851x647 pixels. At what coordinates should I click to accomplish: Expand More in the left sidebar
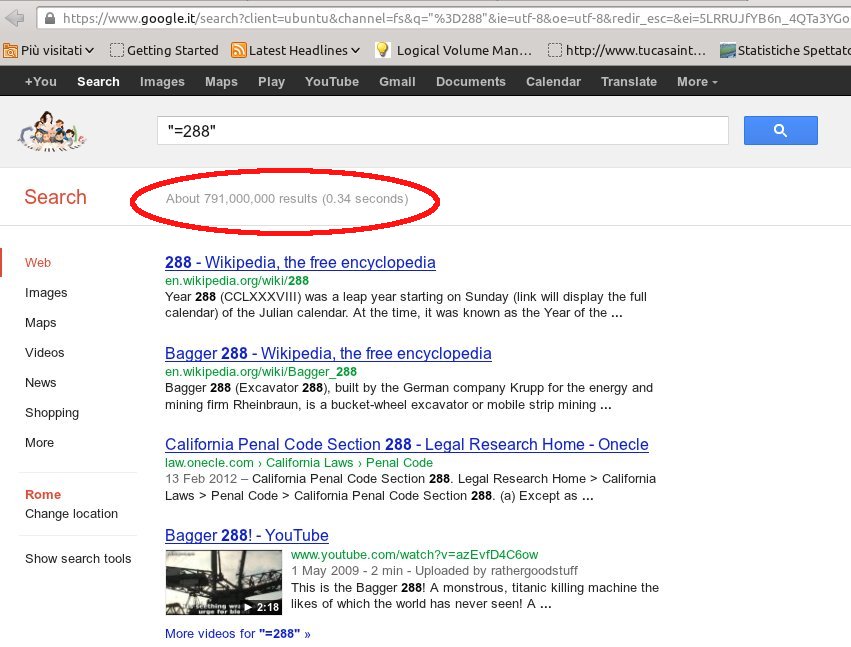[x=40, y=443]
